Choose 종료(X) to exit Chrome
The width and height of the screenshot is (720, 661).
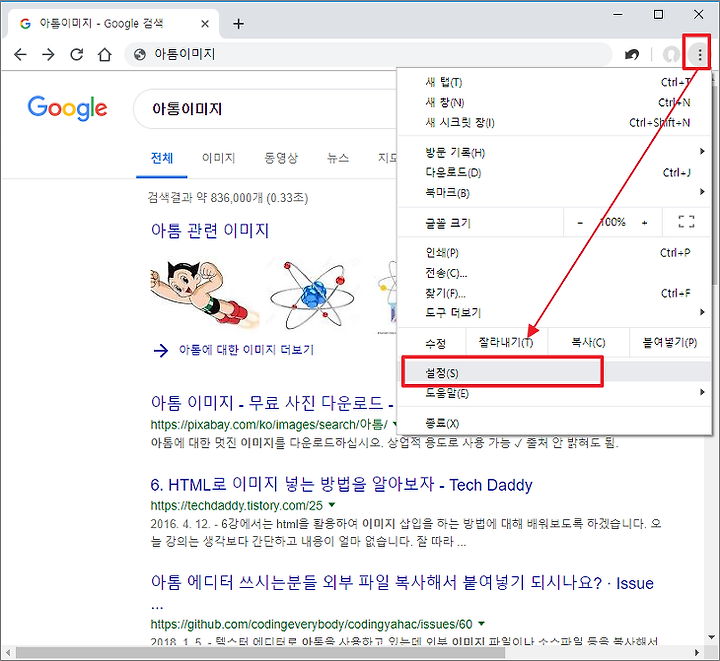554,423
